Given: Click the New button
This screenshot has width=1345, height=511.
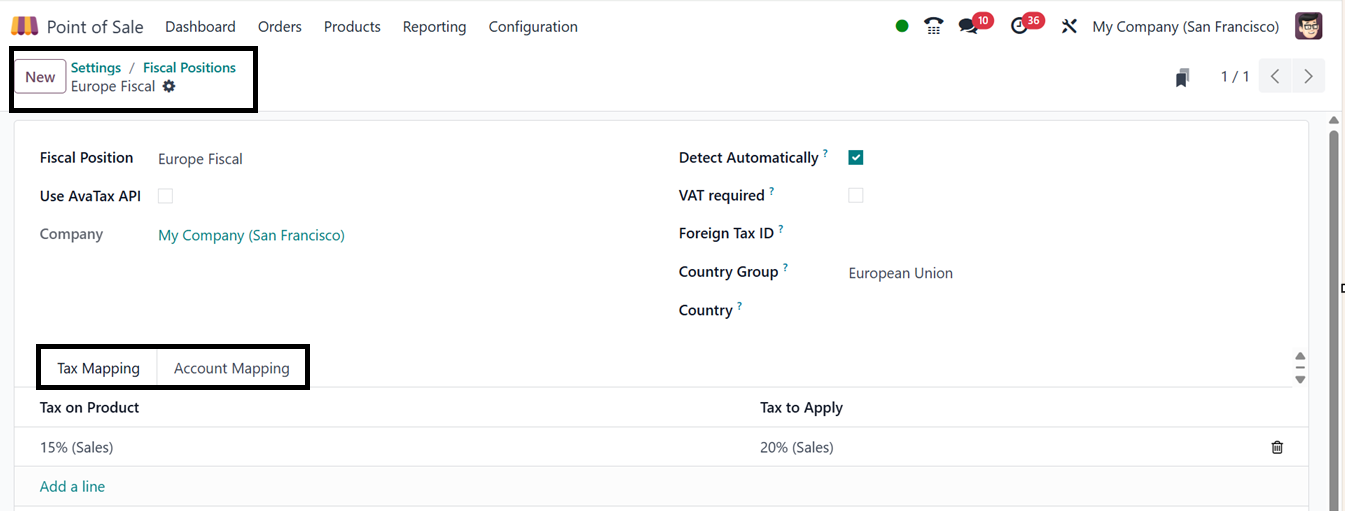Looking at the screenshot, I should pyautogui.click(x=40, y=77).
